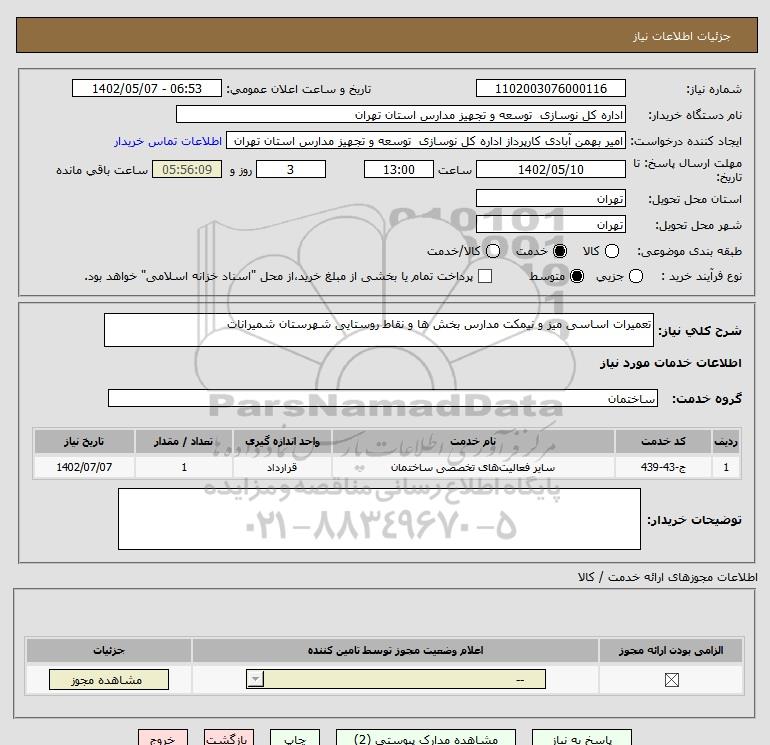The height and width of the screenshot is (745, 770).
Task: Click مشاهده مدارک پیوستی (2) button
Action: tap(426, 738)
